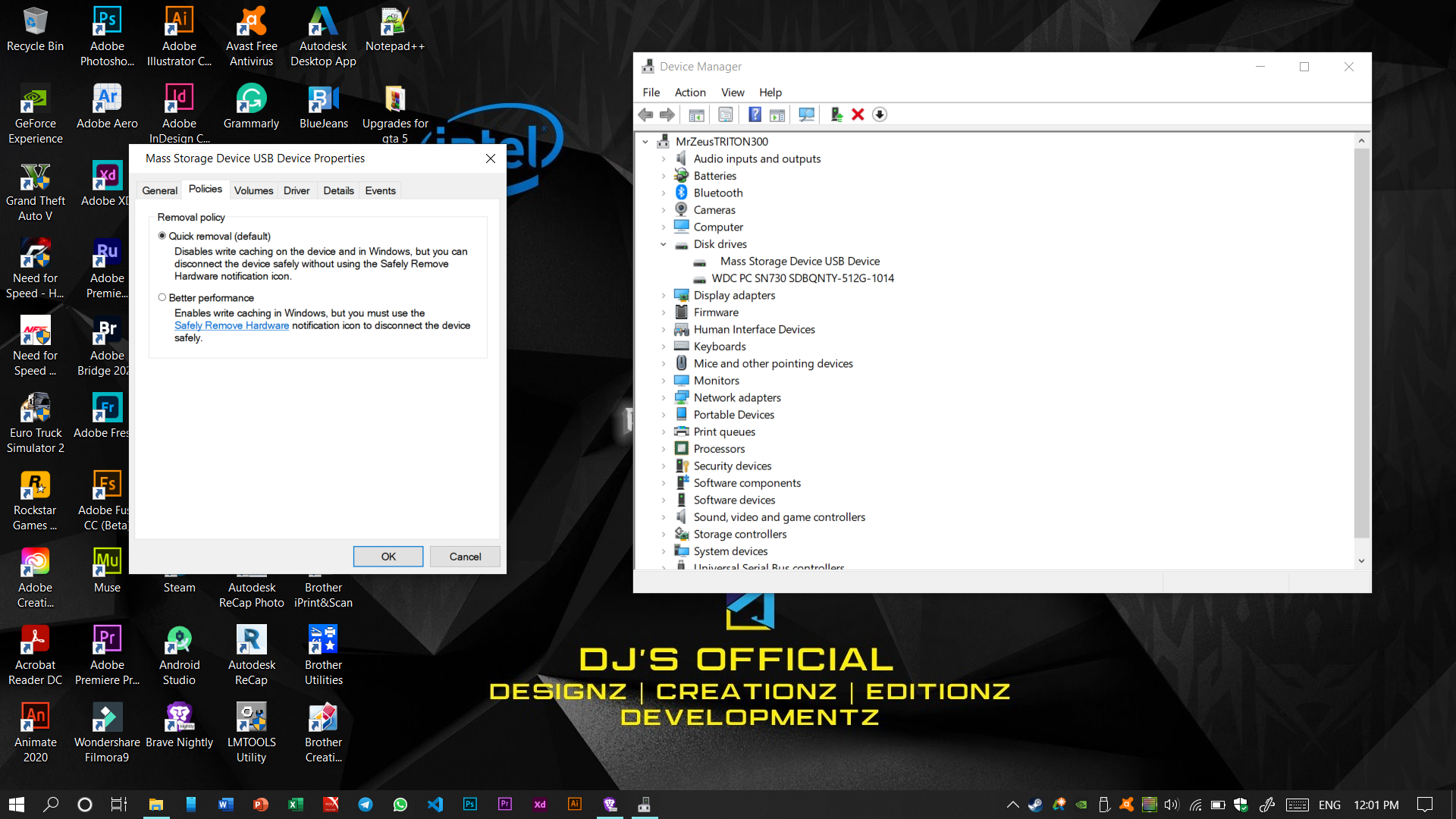Collapse the Disk drives node
Viewport: 1456px width, 819px height.
[x=664, y=244]
